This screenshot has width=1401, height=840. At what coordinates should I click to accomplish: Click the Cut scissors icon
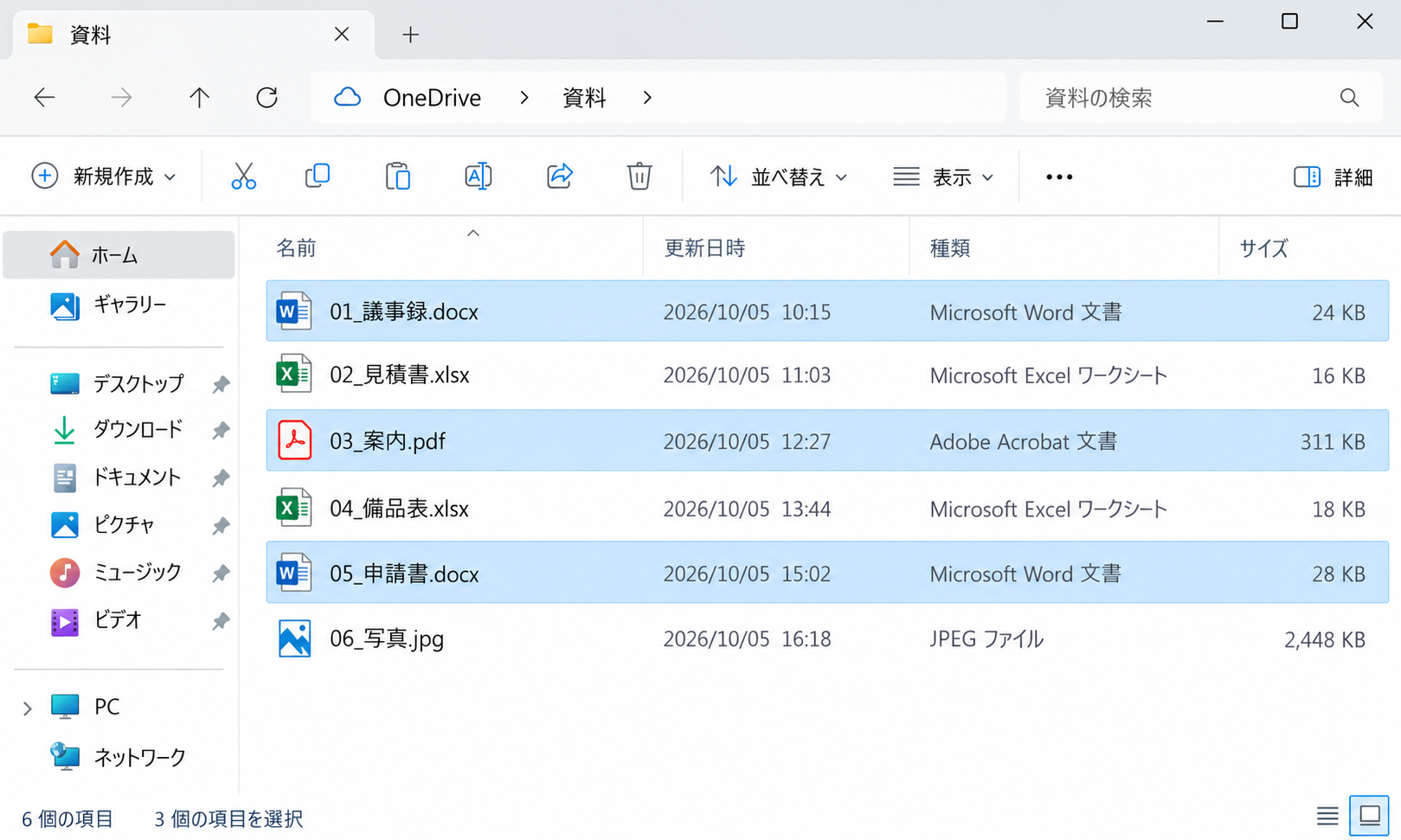coord(243,176)
